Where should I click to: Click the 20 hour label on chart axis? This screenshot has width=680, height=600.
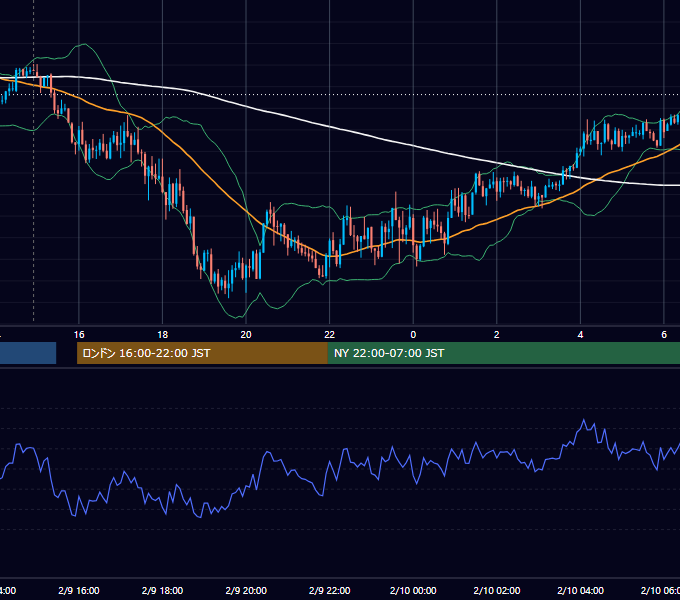246,335
